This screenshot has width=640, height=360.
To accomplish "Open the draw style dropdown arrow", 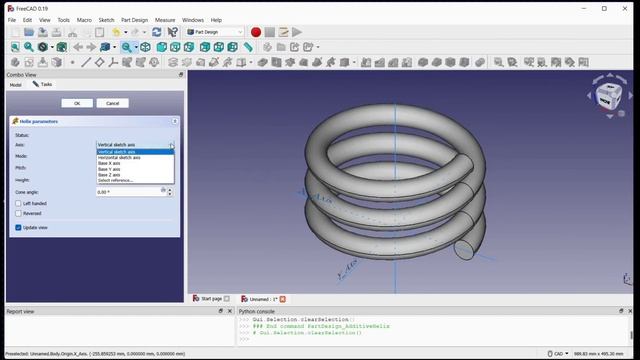I will coord(52,47).
